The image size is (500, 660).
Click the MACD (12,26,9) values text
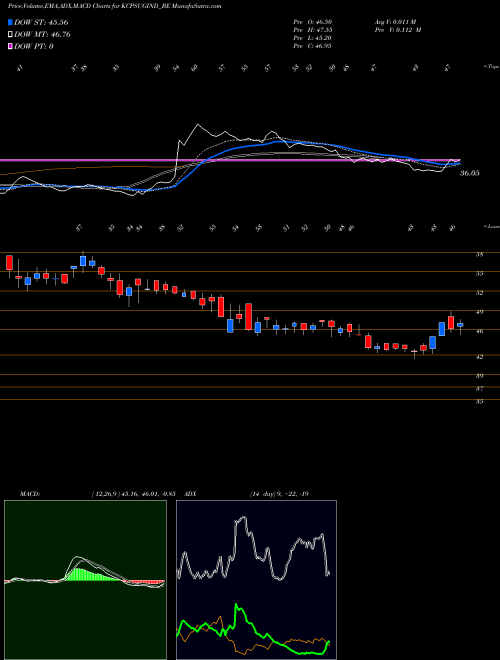pyautogui.click(x=133, y=494)
